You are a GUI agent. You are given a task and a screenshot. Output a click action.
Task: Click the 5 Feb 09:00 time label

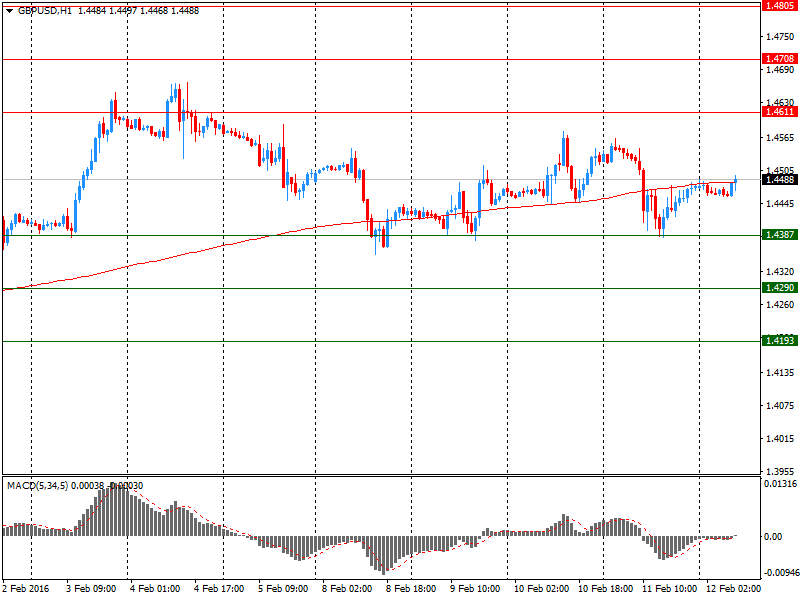[x=283, y=589]
